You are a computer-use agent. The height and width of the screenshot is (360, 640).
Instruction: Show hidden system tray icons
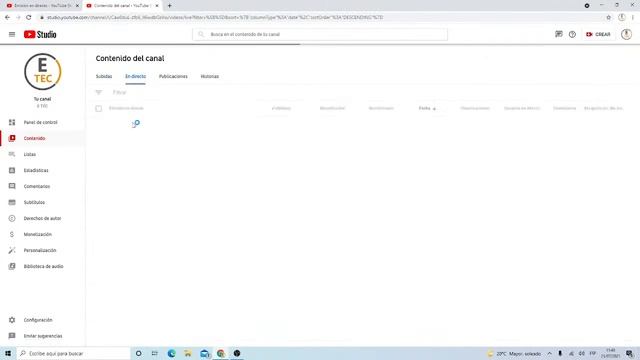pyautogui.click(x=549, y=353)
